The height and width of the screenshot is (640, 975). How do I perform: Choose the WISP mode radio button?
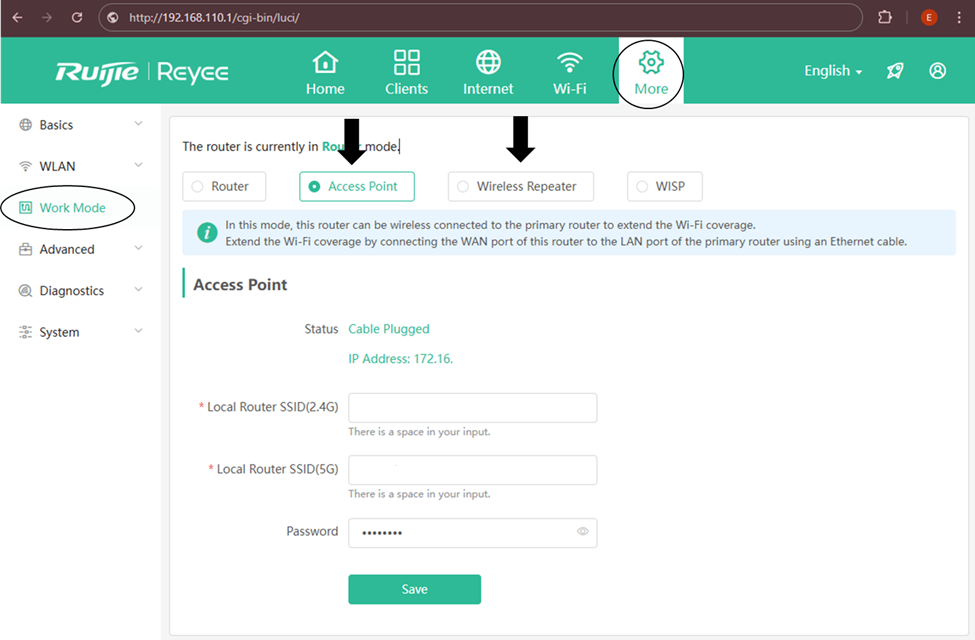click(642, 187)
